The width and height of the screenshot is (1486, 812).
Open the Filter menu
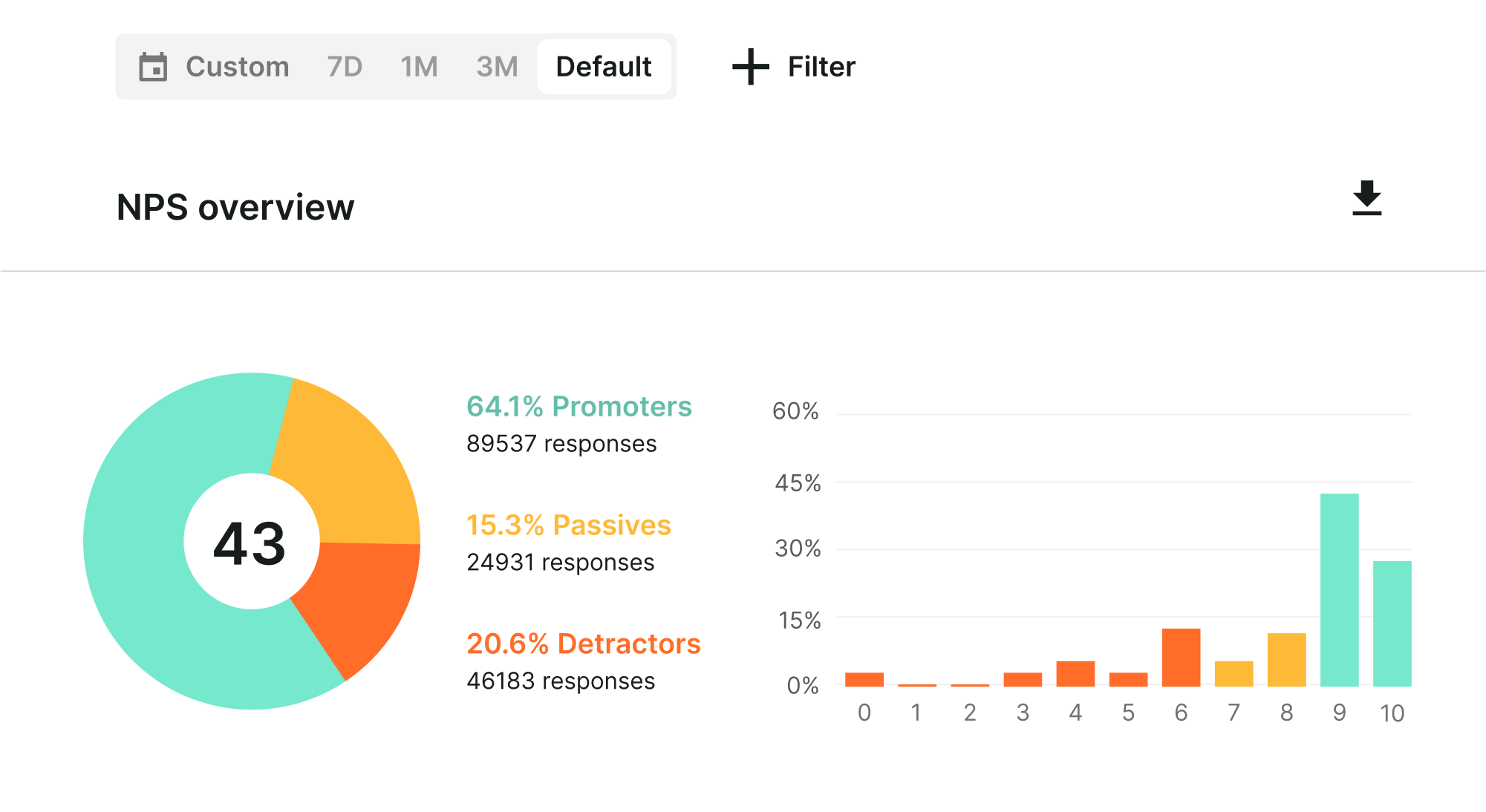[821, 67]
